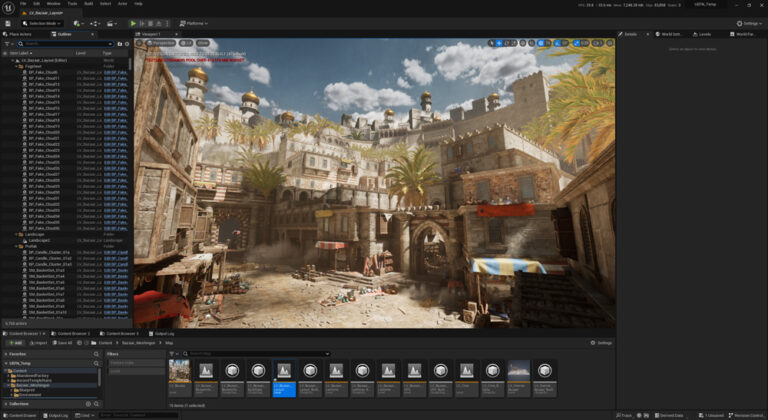Toggle visibility of LV_Bazaar_Layout level
The width and height of the screenshot is (768, 420).
[5, 60]
